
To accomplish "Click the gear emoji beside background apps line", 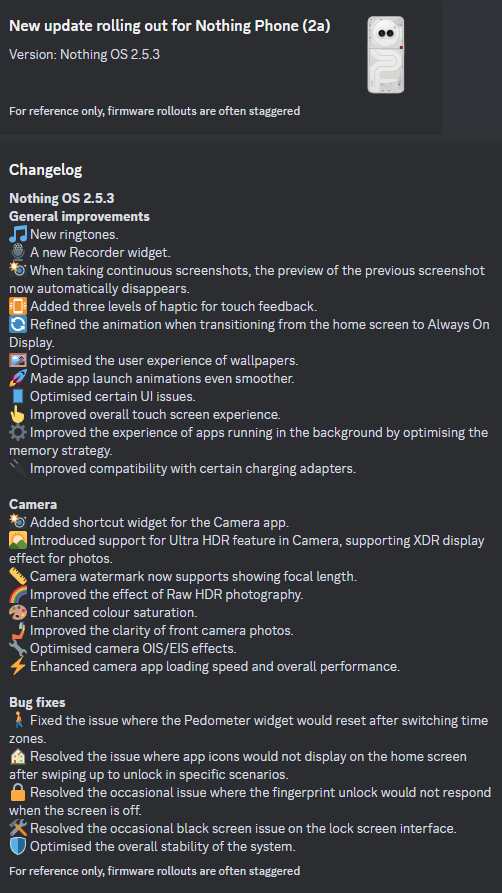I will point(18,433).
